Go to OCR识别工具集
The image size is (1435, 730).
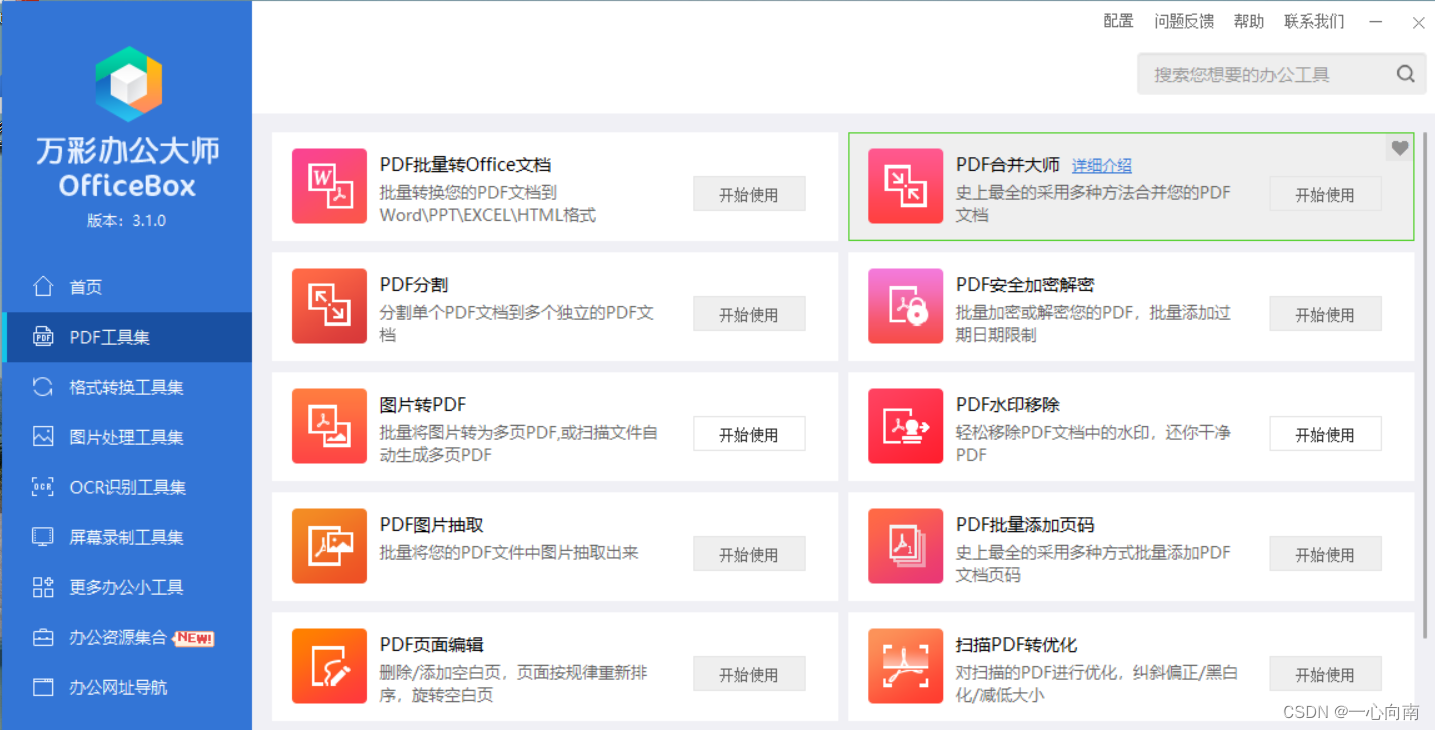click(126, 487)
